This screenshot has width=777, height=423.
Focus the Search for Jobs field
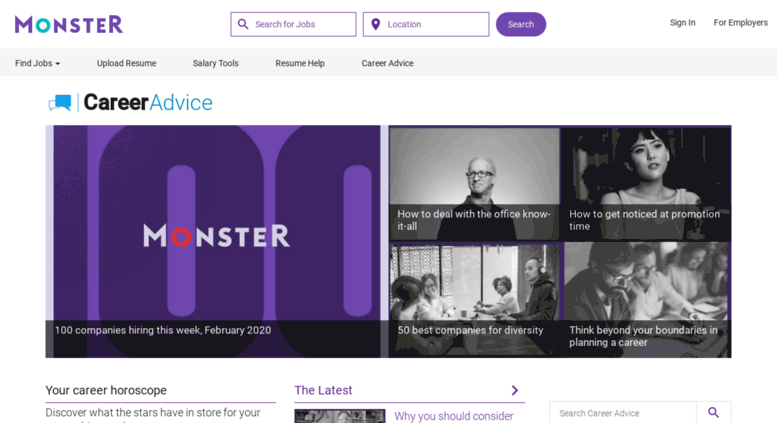point(293,24)
